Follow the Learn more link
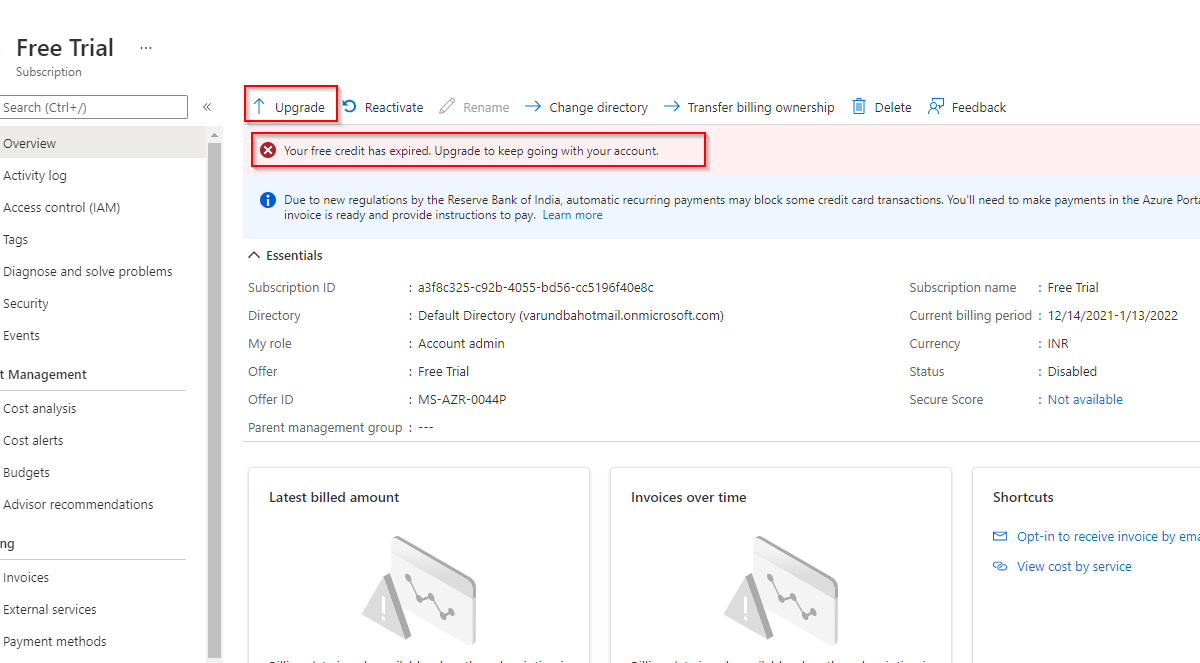The width and height of the screenshot is (1200, 663). click(x=572, y=215)
